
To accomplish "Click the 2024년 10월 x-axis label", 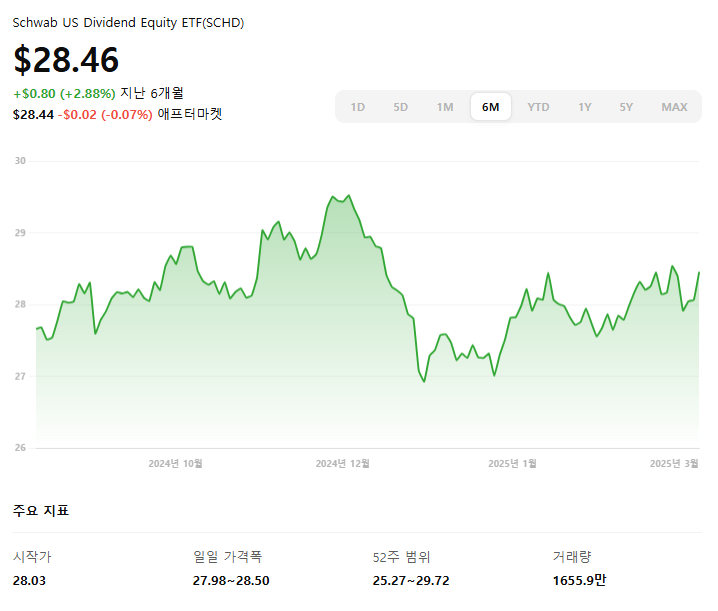I will [175, 464].
